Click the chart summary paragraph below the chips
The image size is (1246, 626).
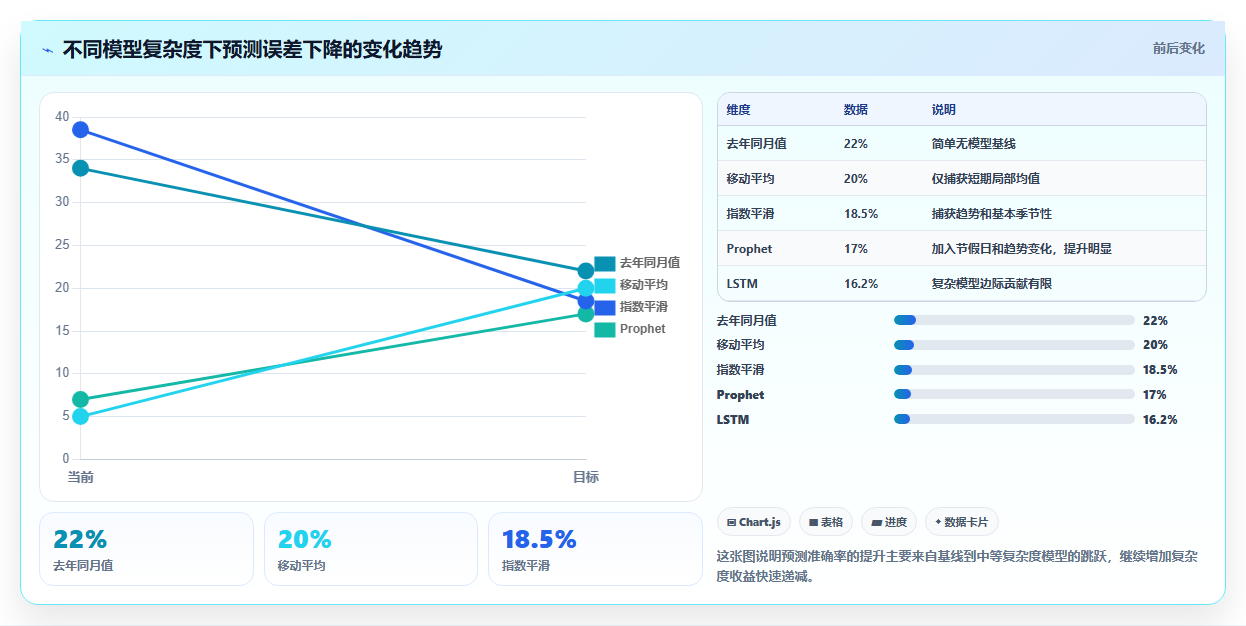point(961,566)
